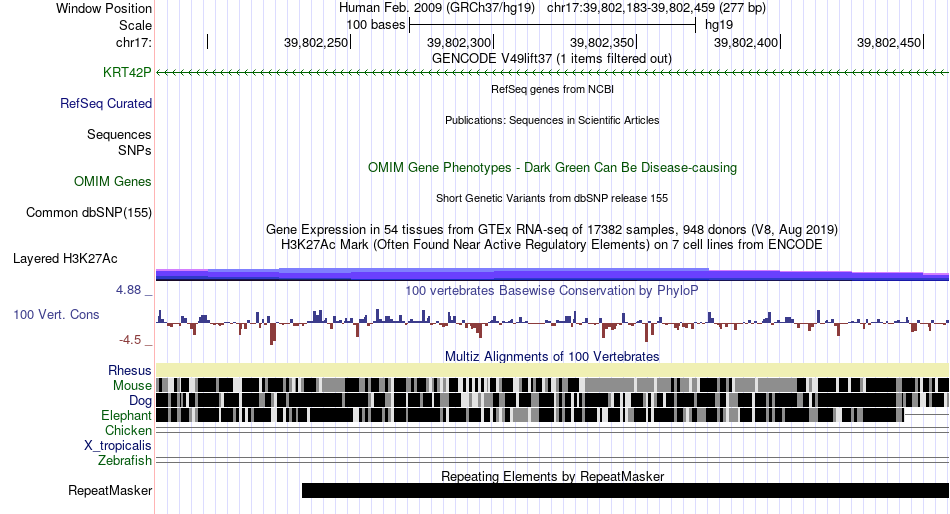Click the KRT42P intron arrow line
950x514 pixels.
pyautogui.click(x=552, y=72)
